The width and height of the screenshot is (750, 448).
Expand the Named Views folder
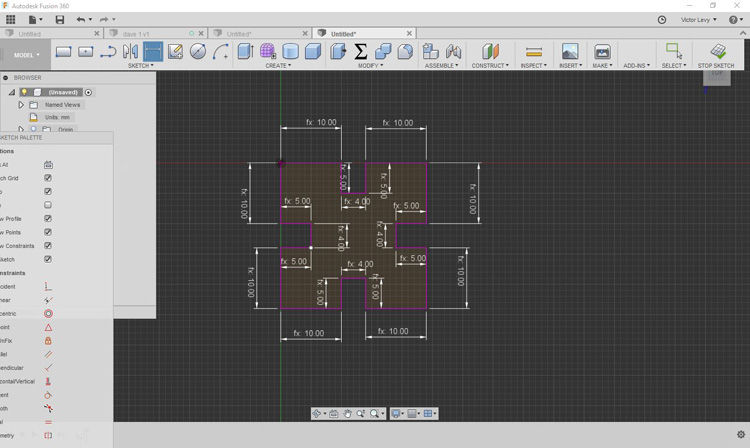tap(21, 104)
